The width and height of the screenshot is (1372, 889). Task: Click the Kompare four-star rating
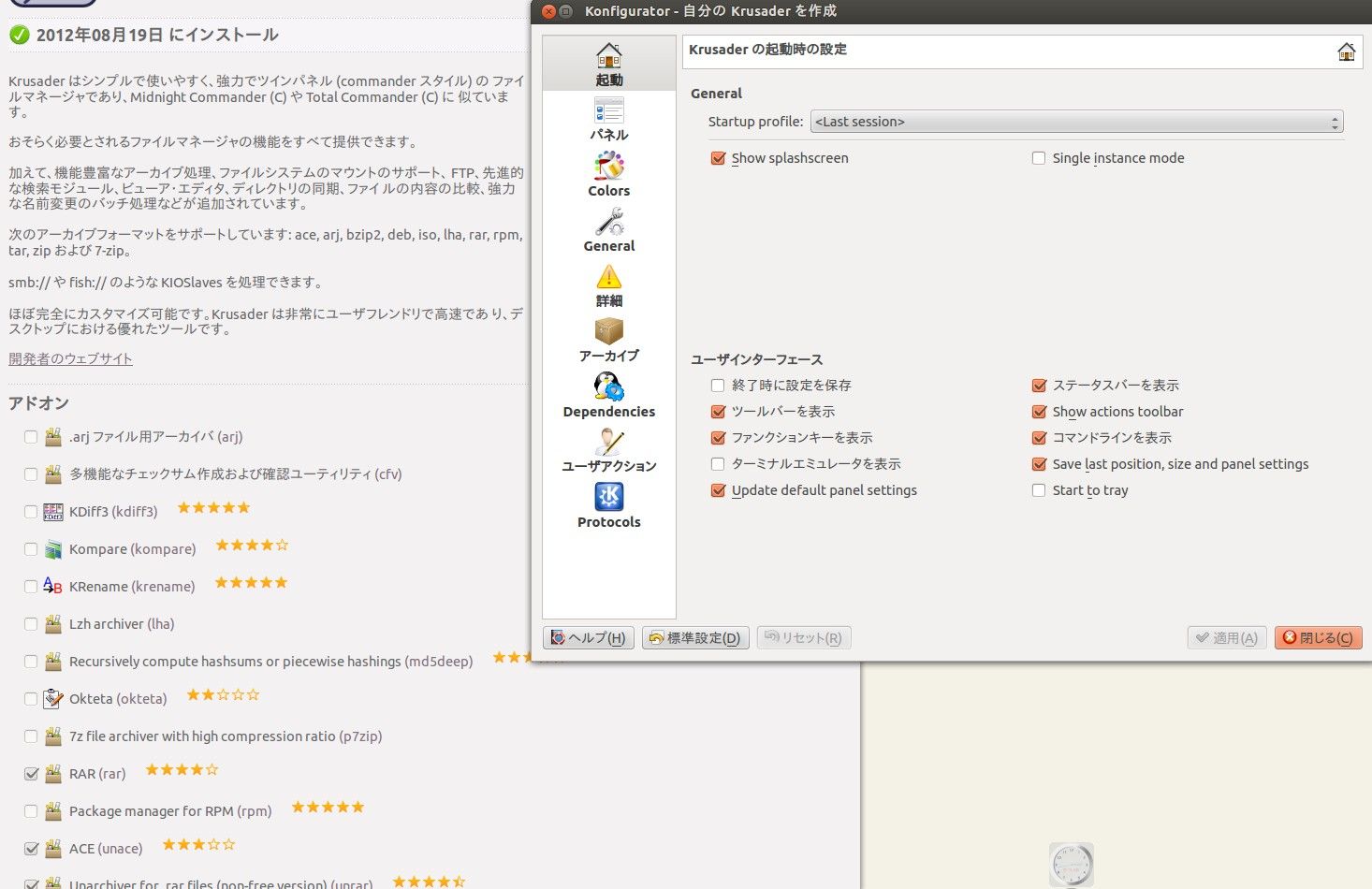pyautogui.click(x=253, y=545)
